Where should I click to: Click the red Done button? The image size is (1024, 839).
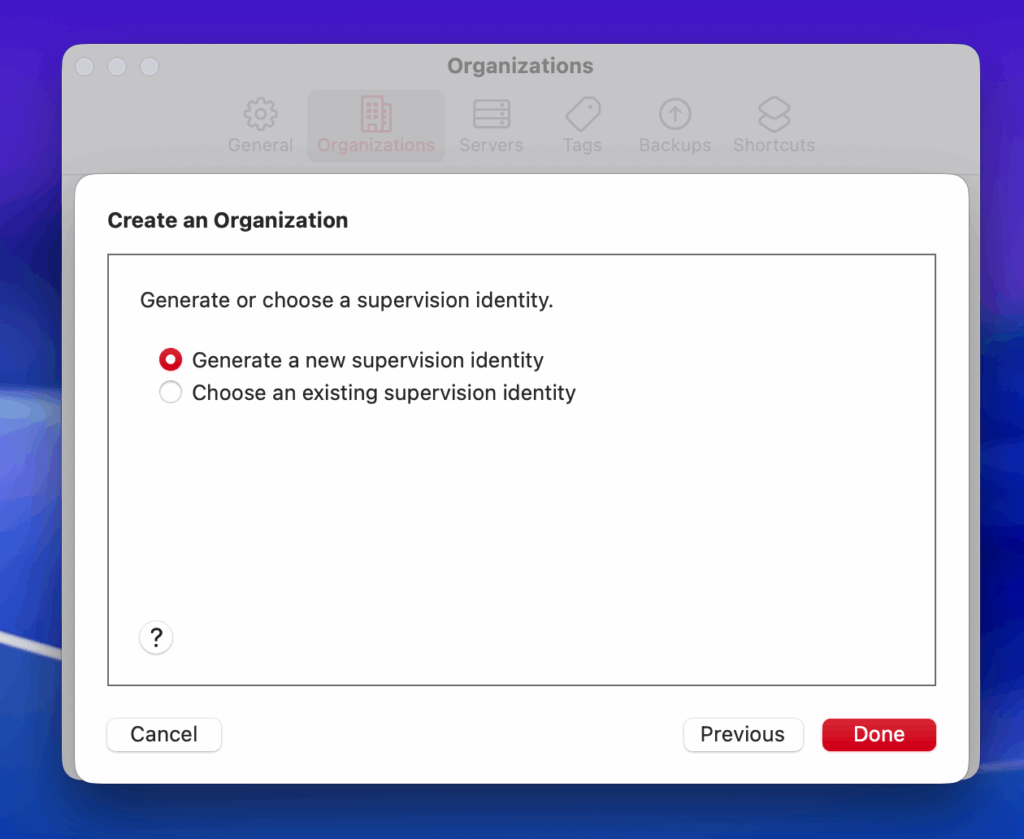tap(879, 734)
